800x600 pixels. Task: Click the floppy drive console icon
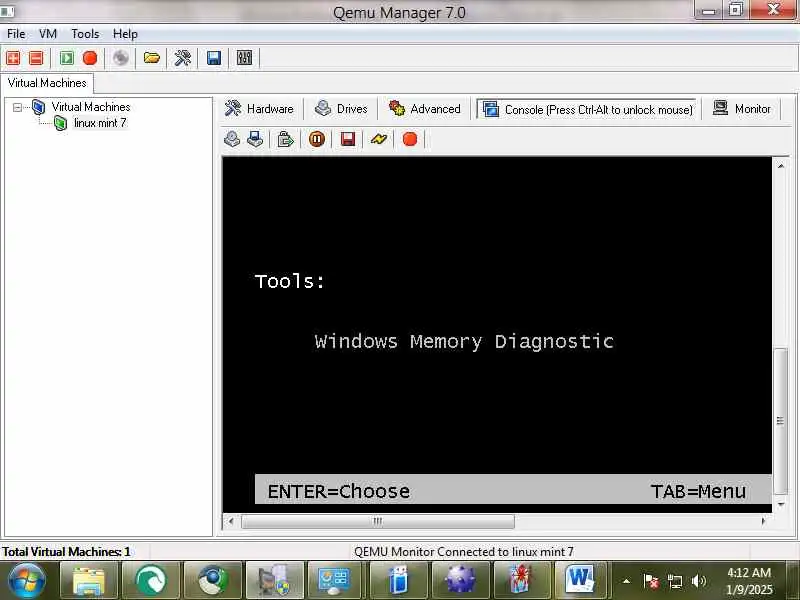pos(255,139)
